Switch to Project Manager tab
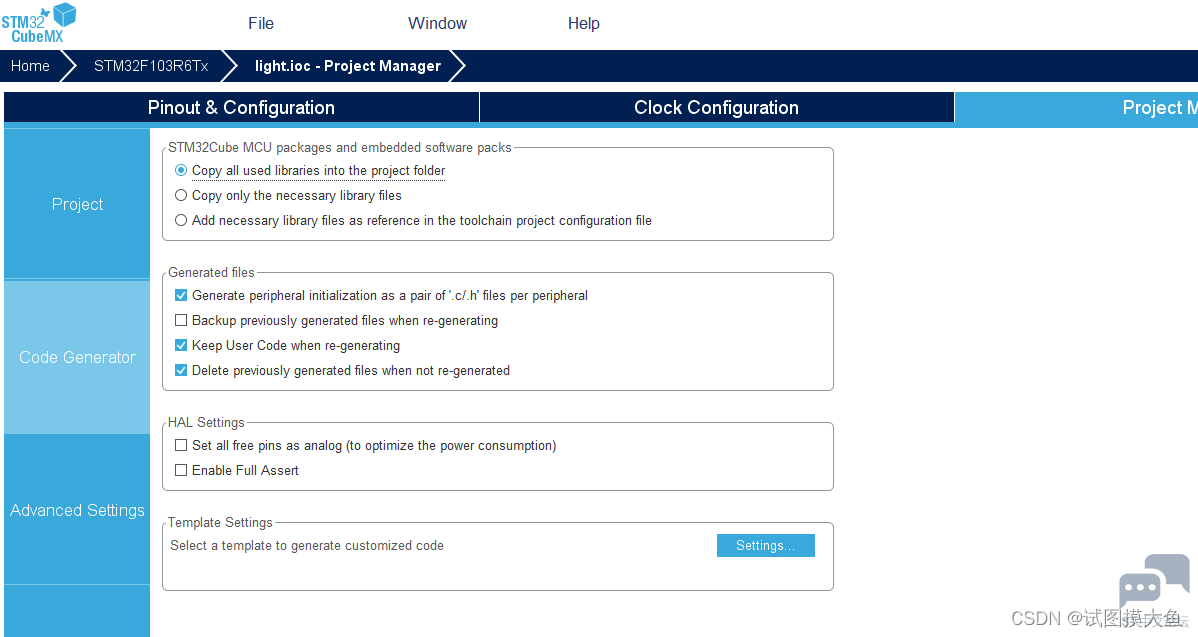Screen dimensions: 1198x637 click(1077, 108)
